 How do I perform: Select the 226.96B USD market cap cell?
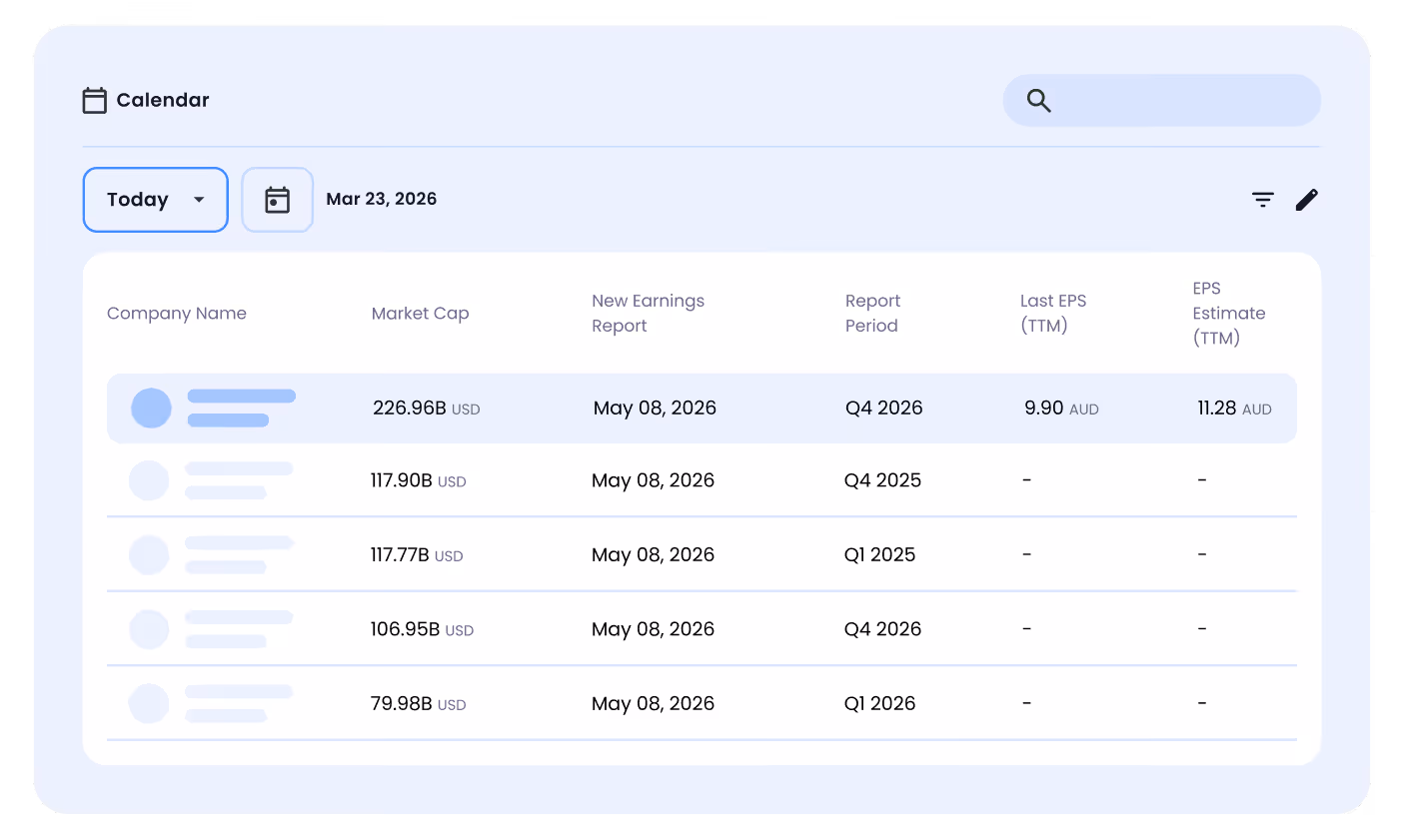[427, 408]
